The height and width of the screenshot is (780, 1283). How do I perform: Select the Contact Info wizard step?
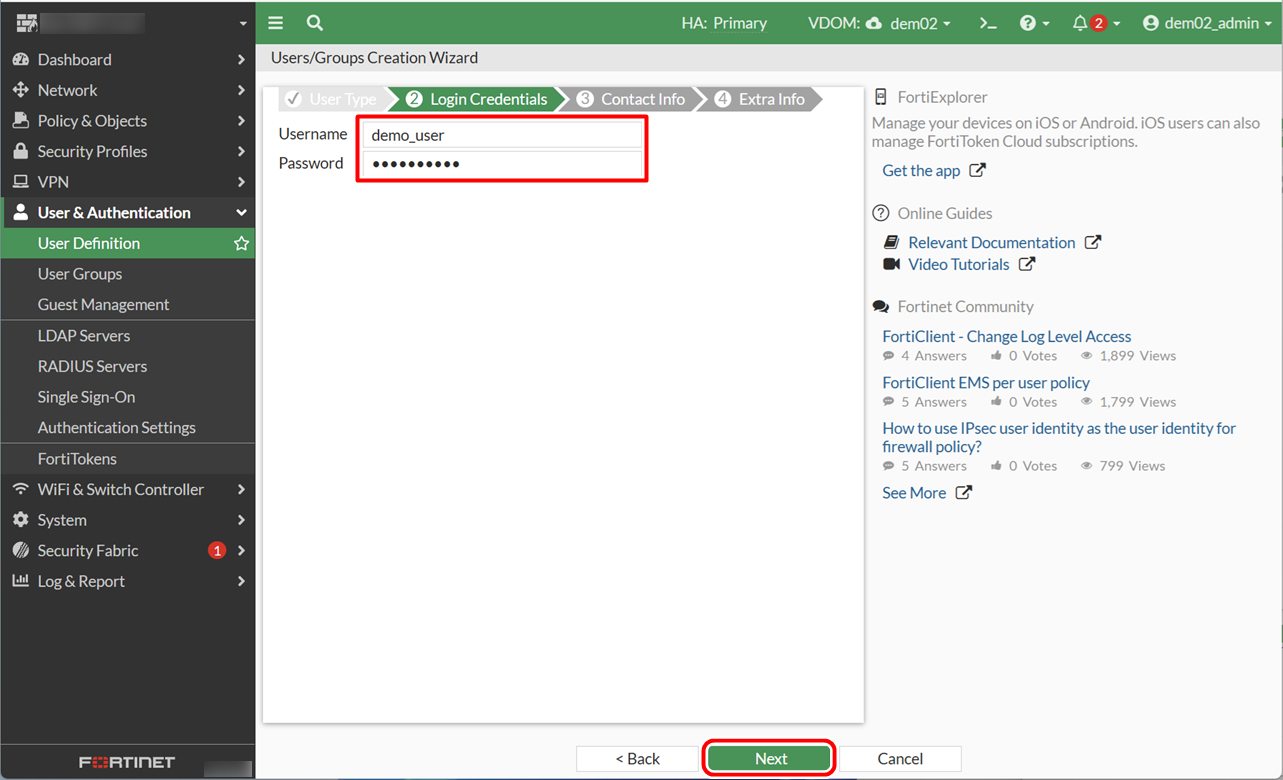[632, 99]
